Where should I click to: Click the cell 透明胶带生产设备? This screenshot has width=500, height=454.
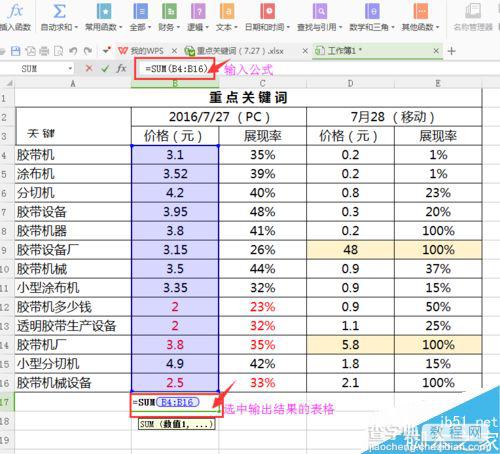(x=73, y=326)
